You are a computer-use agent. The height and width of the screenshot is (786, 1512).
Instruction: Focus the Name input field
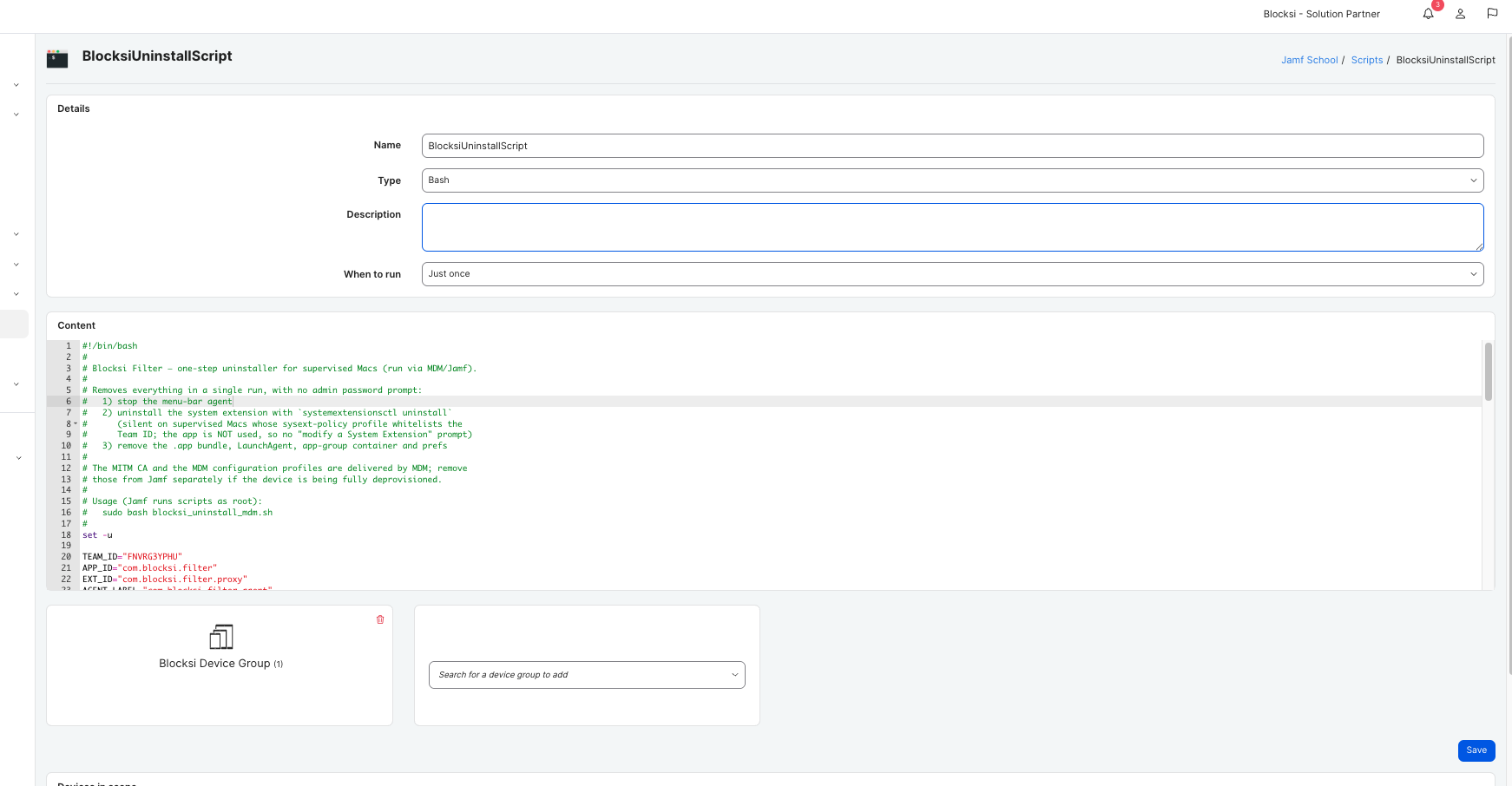coord(952,146)
